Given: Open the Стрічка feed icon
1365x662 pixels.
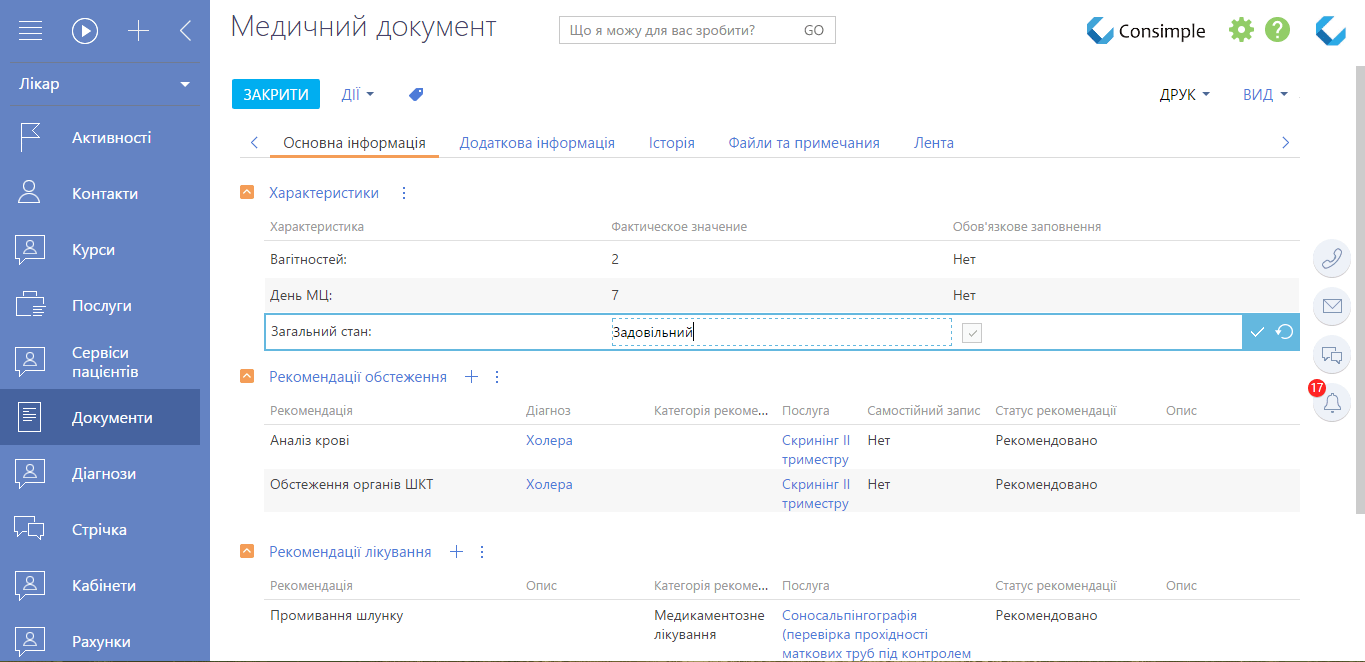Looking at the screenshot, I should click(30, 530).
